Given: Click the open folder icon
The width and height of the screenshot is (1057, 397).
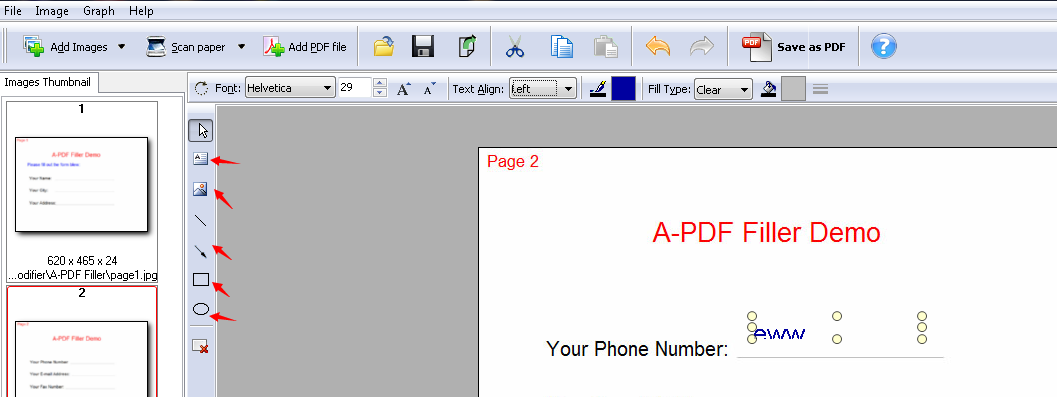Looking at the screenshot, I should 384,47.
